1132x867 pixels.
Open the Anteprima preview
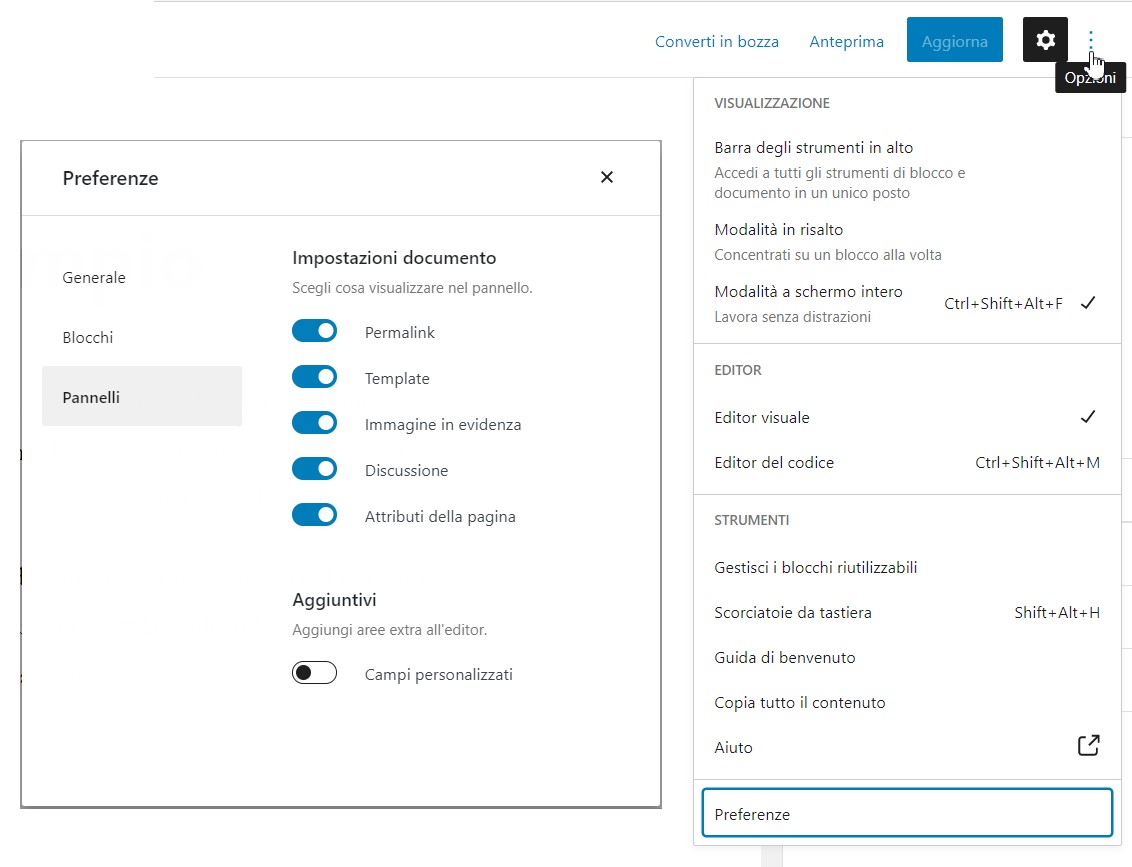[x=846, y=41]
